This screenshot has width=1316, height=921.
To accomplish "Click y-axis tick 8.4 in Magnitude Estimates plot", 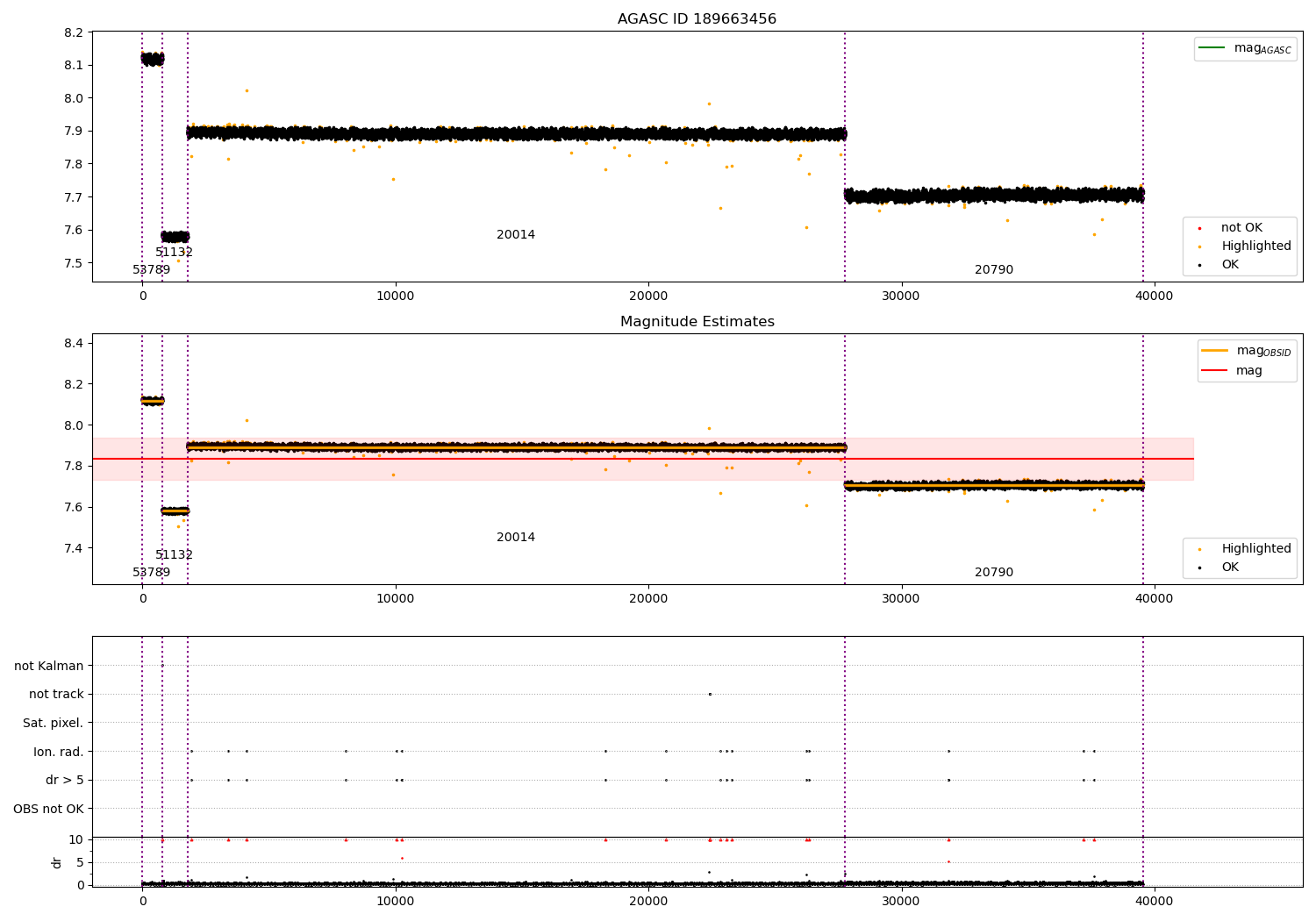I will tap(74, 343).
